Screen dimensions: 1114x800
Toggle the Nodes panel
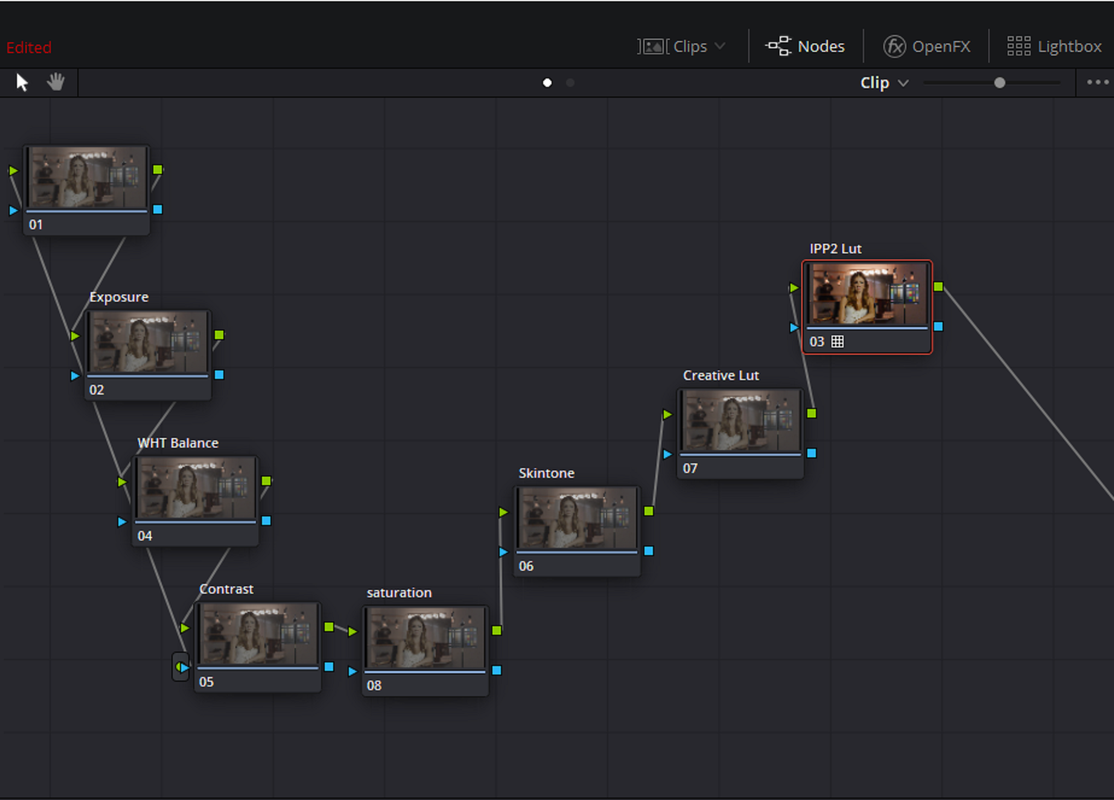coord(805,46)
